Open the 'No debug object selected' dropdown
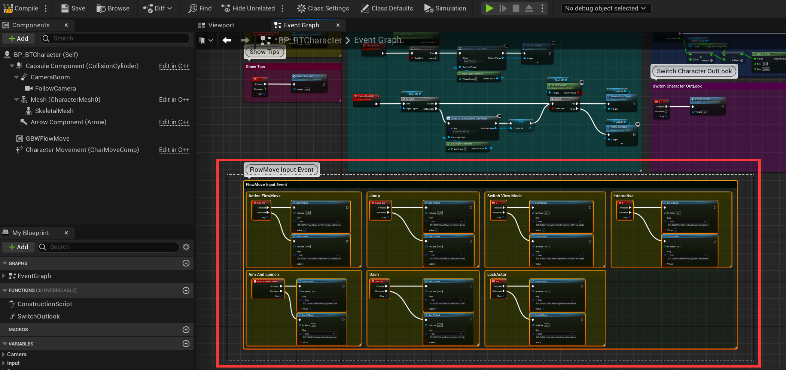The height and width of the screenshot is (370, 786). 606,9
